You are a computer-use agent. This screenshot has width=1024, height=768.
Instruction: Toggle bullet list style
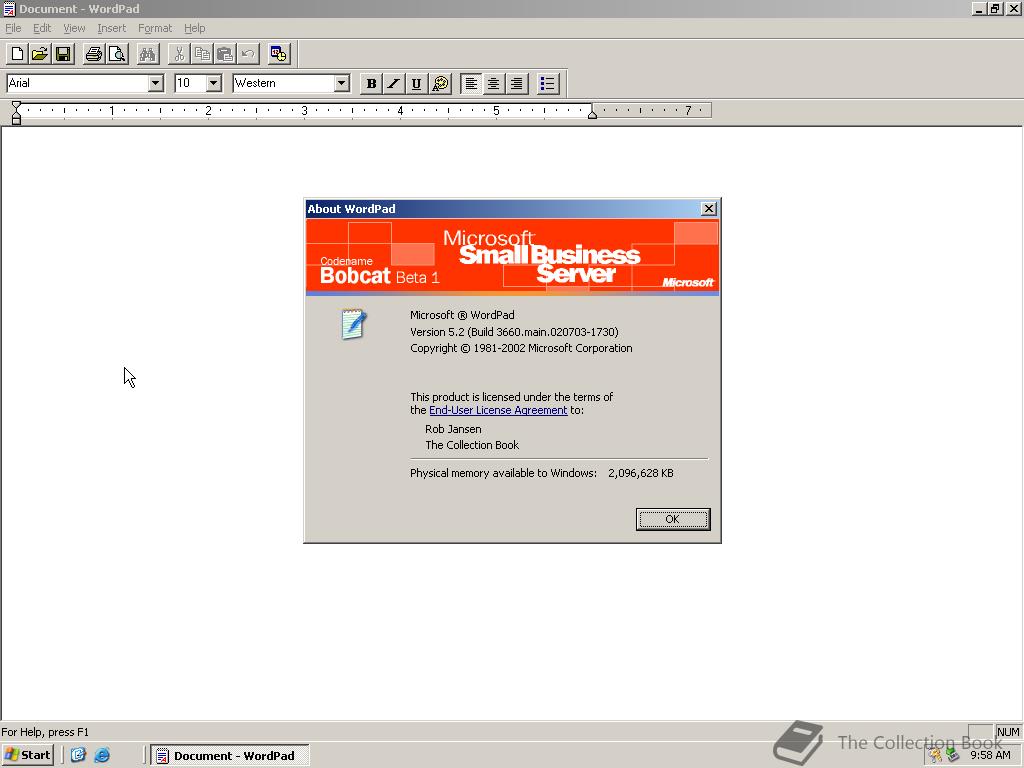pyautogui.click(x=547, y=83)
